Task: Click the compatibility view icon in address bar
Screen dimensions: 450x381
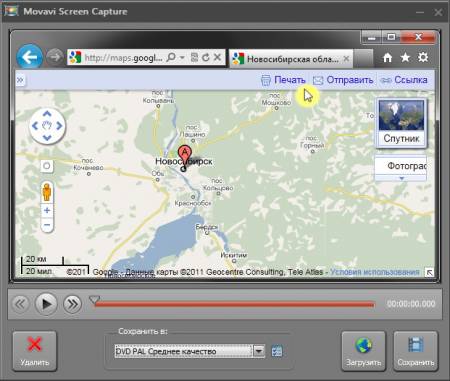Action: [x=194, y=58]
